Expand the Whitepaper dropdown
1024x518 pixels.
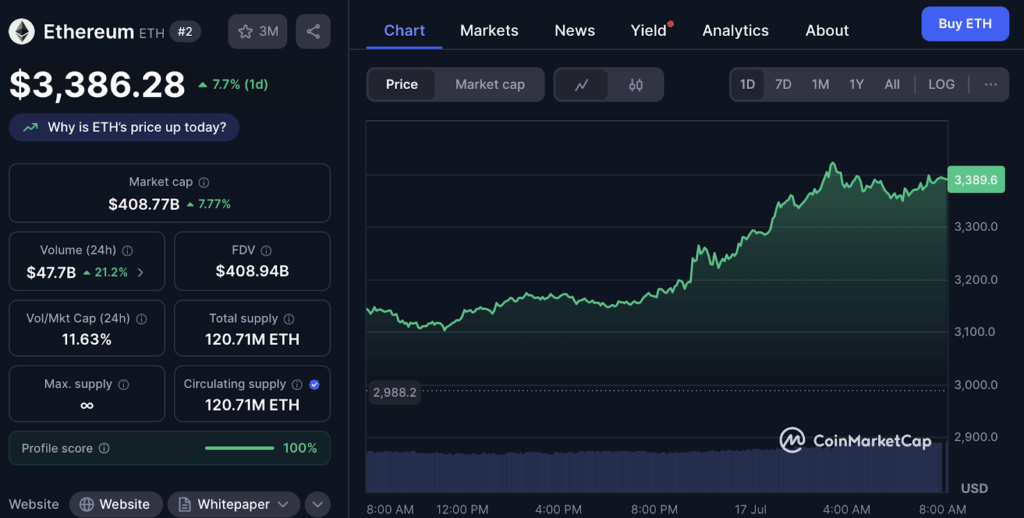233,504
